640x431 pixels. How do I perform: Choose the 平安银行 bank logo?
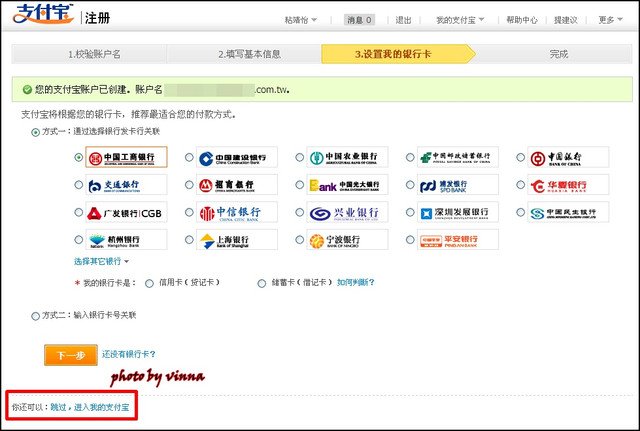point(458,240)
